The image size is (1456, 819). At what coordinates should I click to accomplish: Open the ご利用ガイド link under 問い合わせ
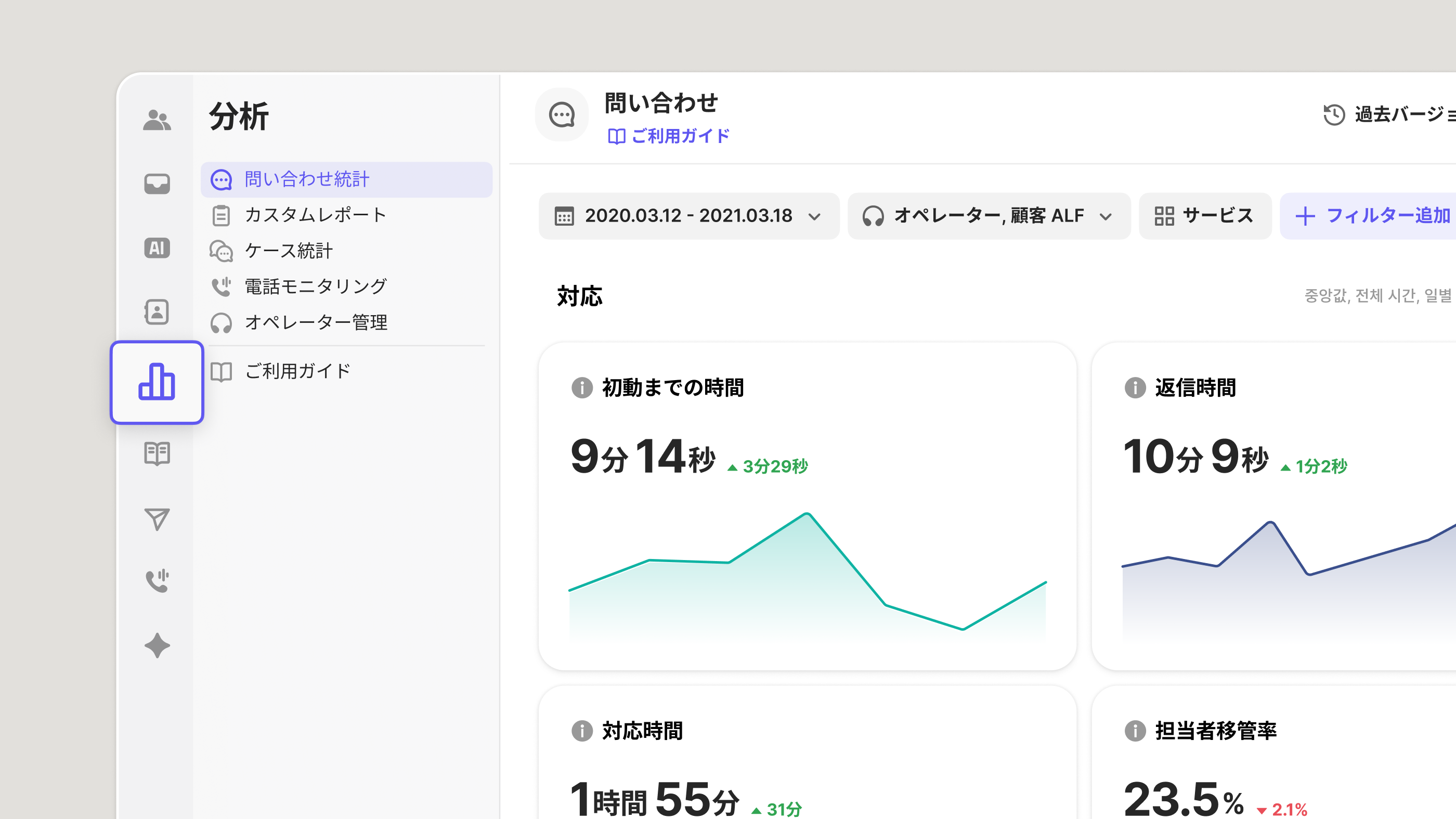669,136
